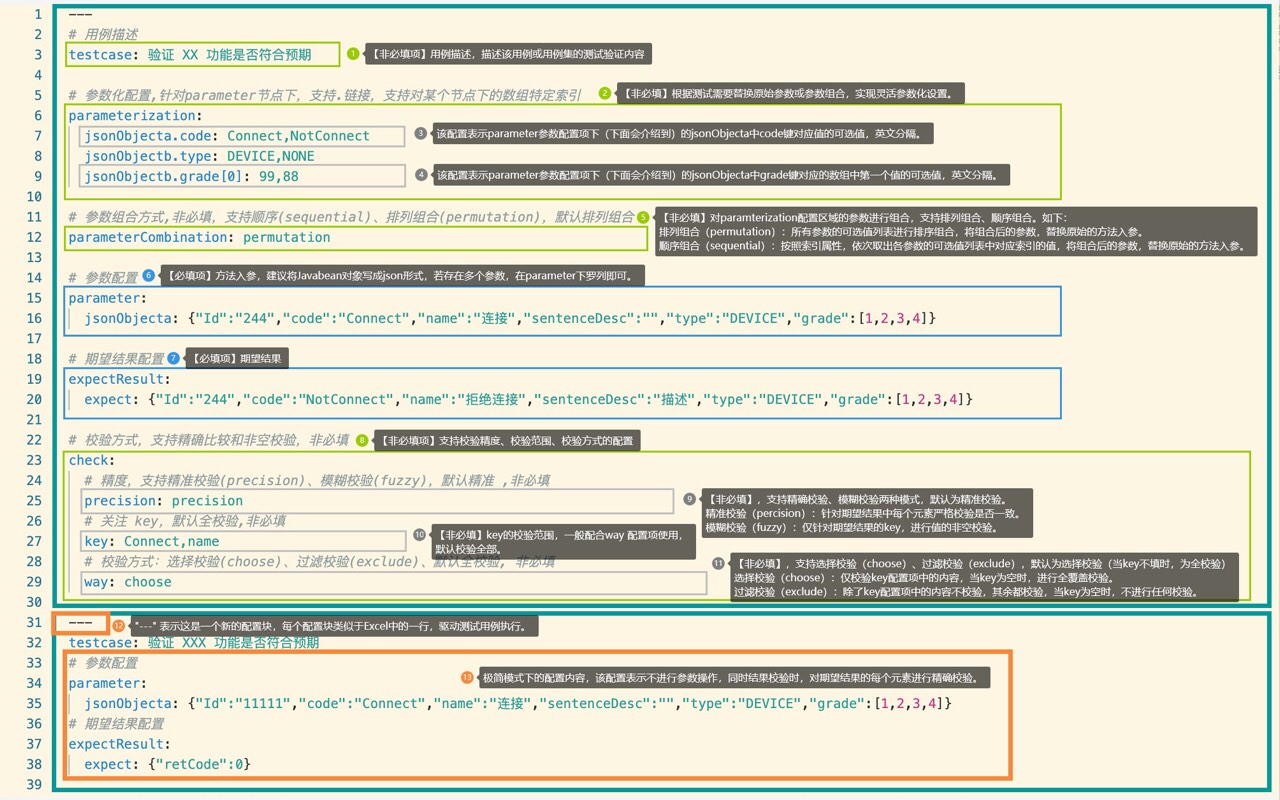Click the key: Connect,name field
The height and width of the screenshot is (800, 1280).
pos(243,541)
